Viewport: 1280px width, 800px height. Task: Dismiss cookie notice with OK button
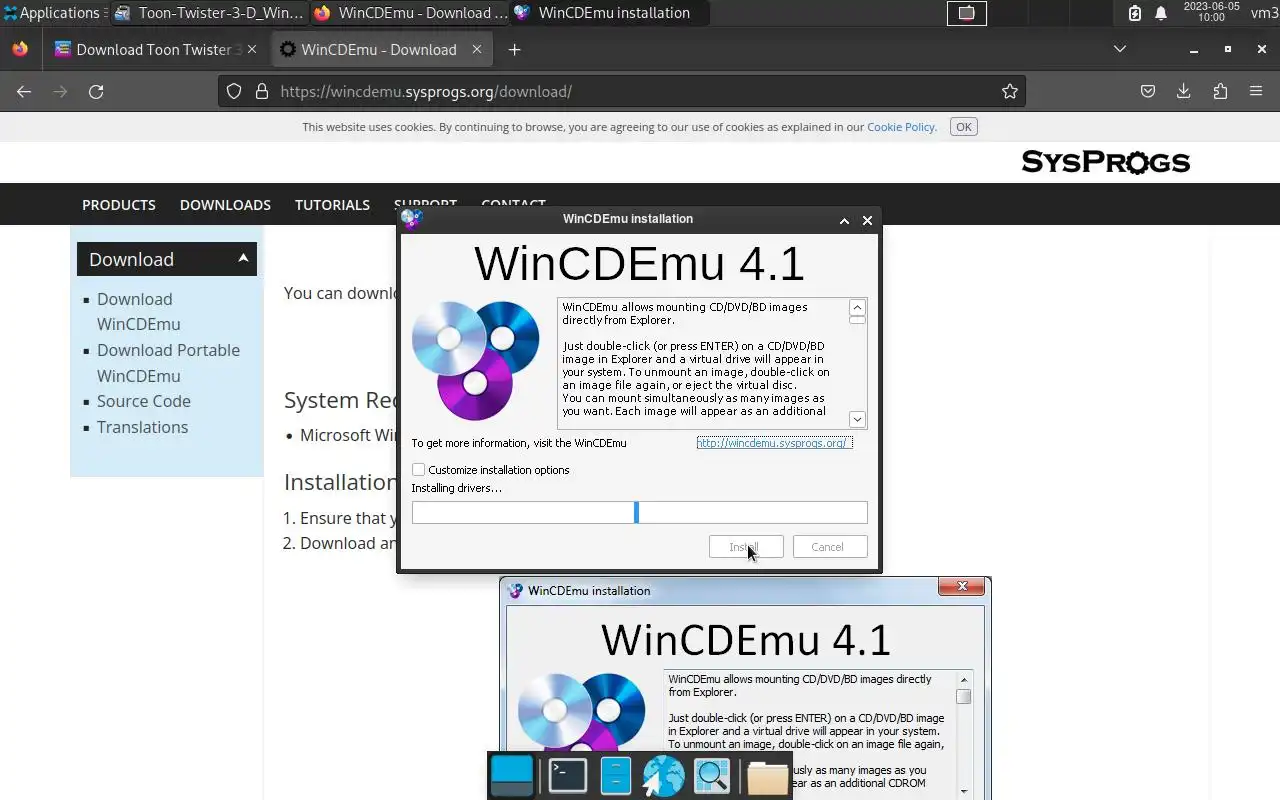pos(963,127)
